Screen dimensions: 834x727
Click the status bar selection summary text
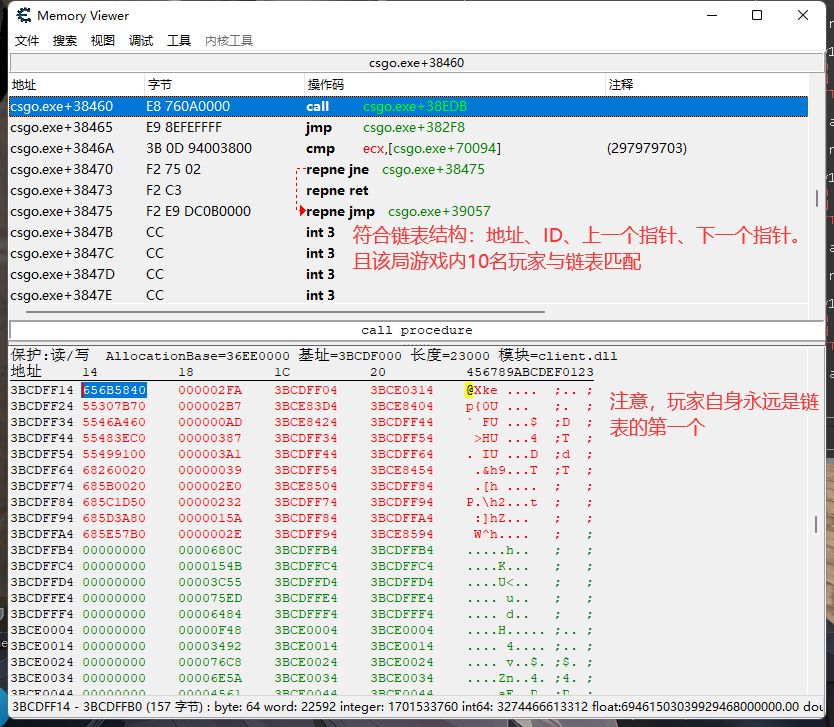pos(417,707)
